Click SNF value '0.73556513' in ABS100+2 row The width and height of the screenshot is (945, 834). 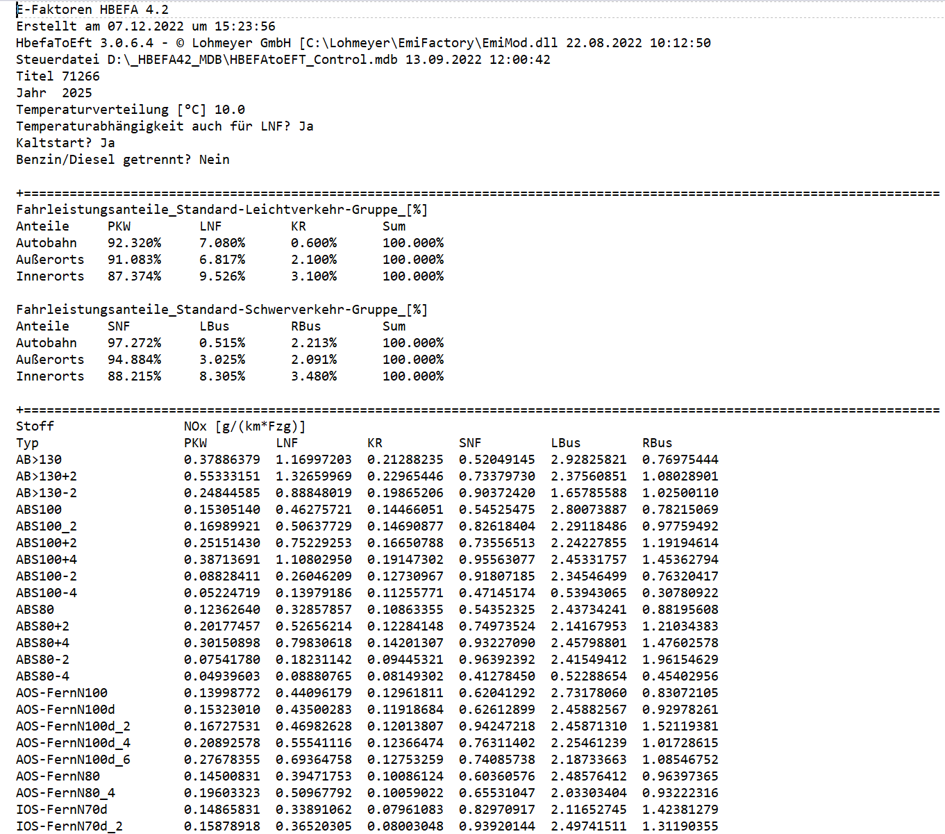497,543
